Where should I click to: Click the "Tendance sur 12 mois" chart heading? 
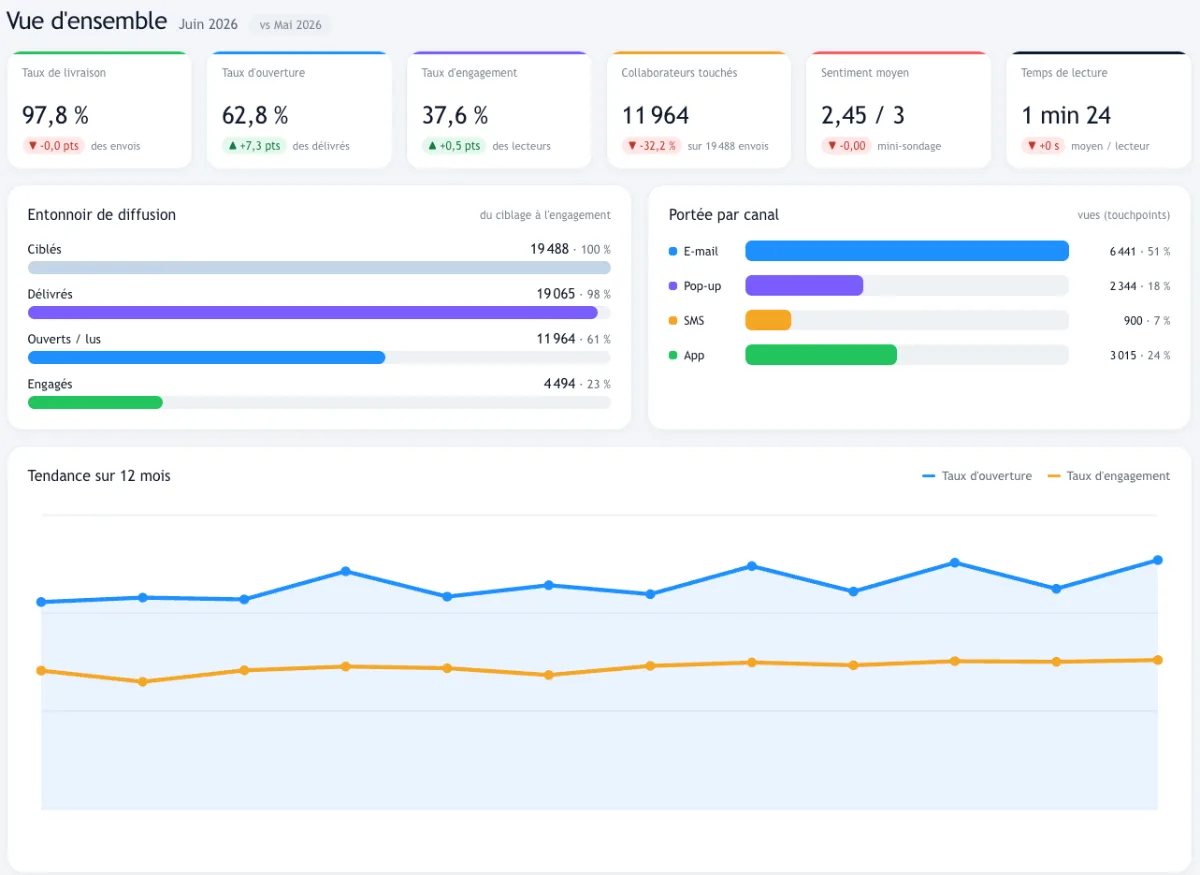[99, 476]
